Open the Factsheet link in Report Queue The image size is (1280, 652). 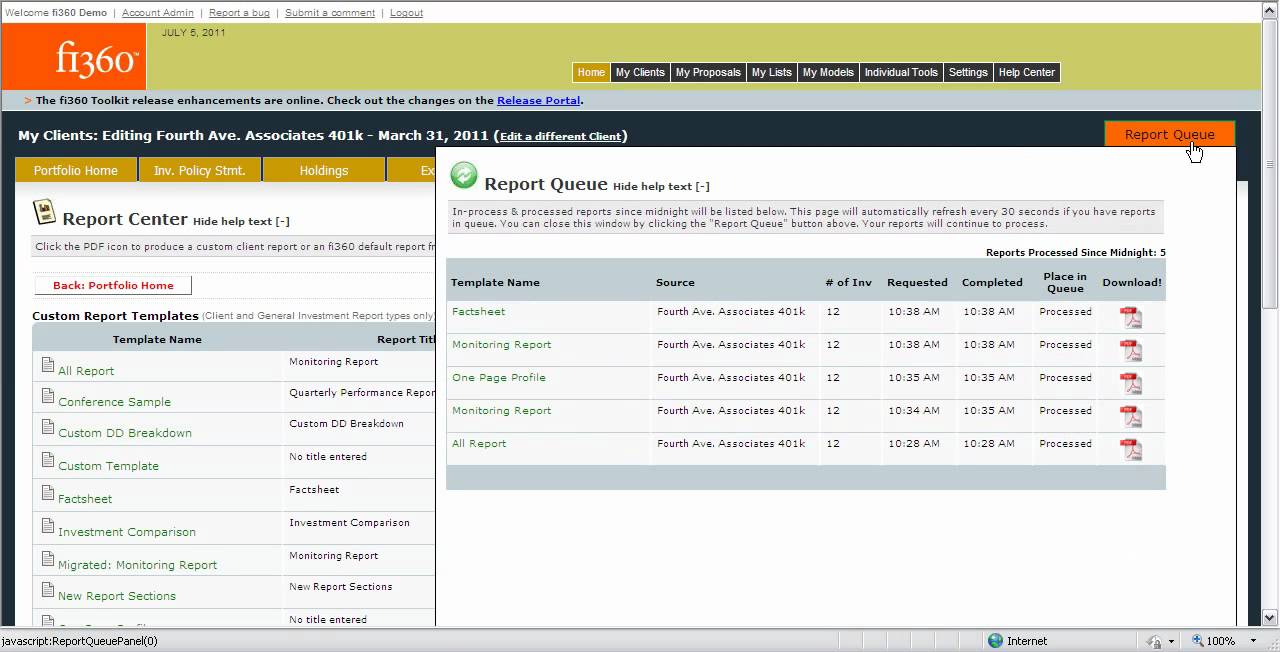point(478,311)
